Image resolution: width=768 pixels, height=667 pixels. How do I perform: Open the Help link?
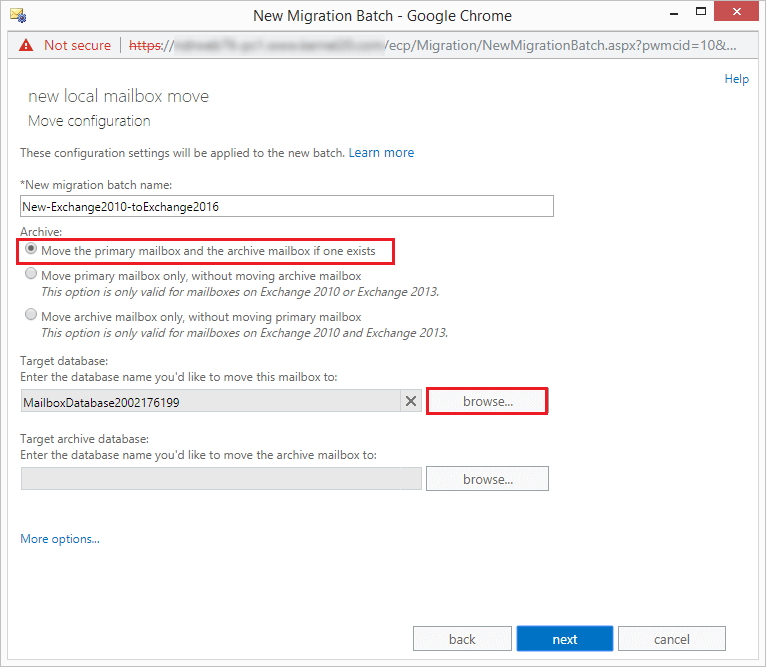(736, 79)
